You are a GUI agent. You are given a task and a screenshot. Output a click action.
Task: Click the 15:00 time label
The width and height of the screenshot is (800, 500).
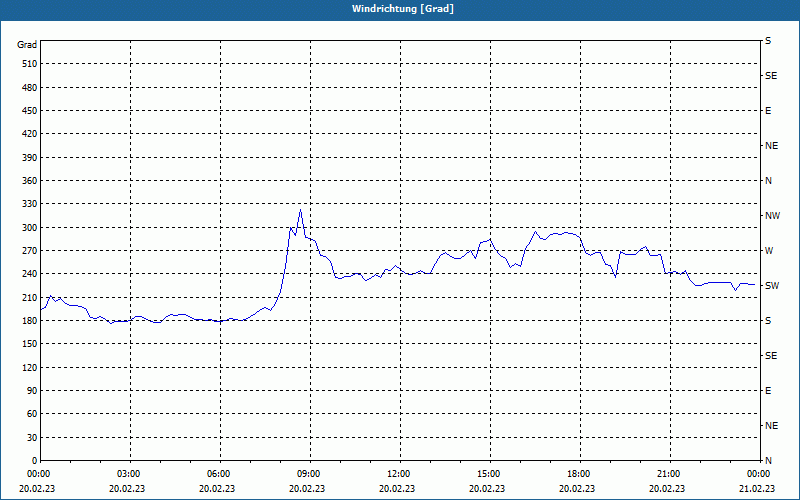click(x=488, y=474)
